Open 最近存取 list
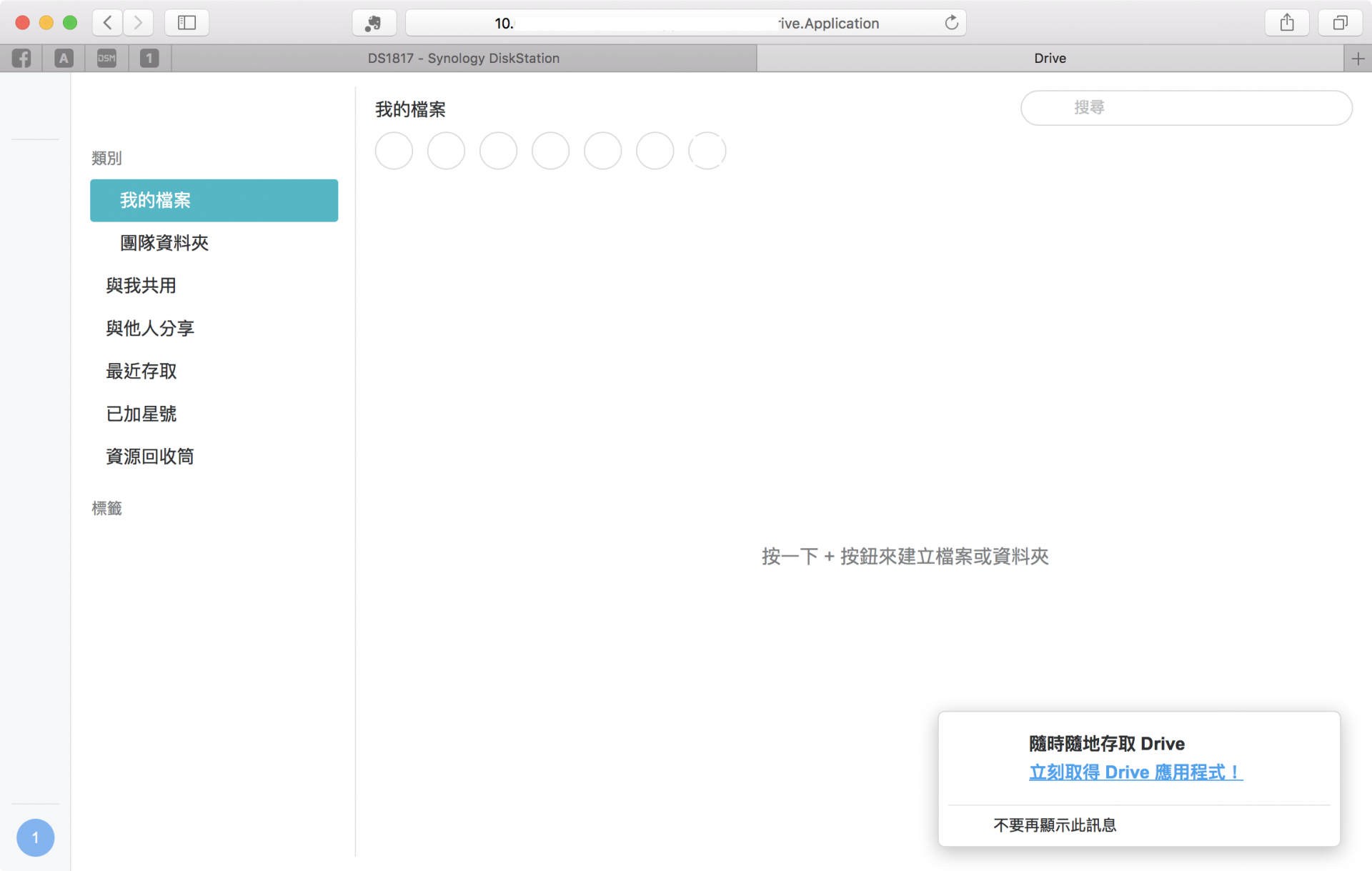The image size is (1372, 871). [x=141, y=372]
